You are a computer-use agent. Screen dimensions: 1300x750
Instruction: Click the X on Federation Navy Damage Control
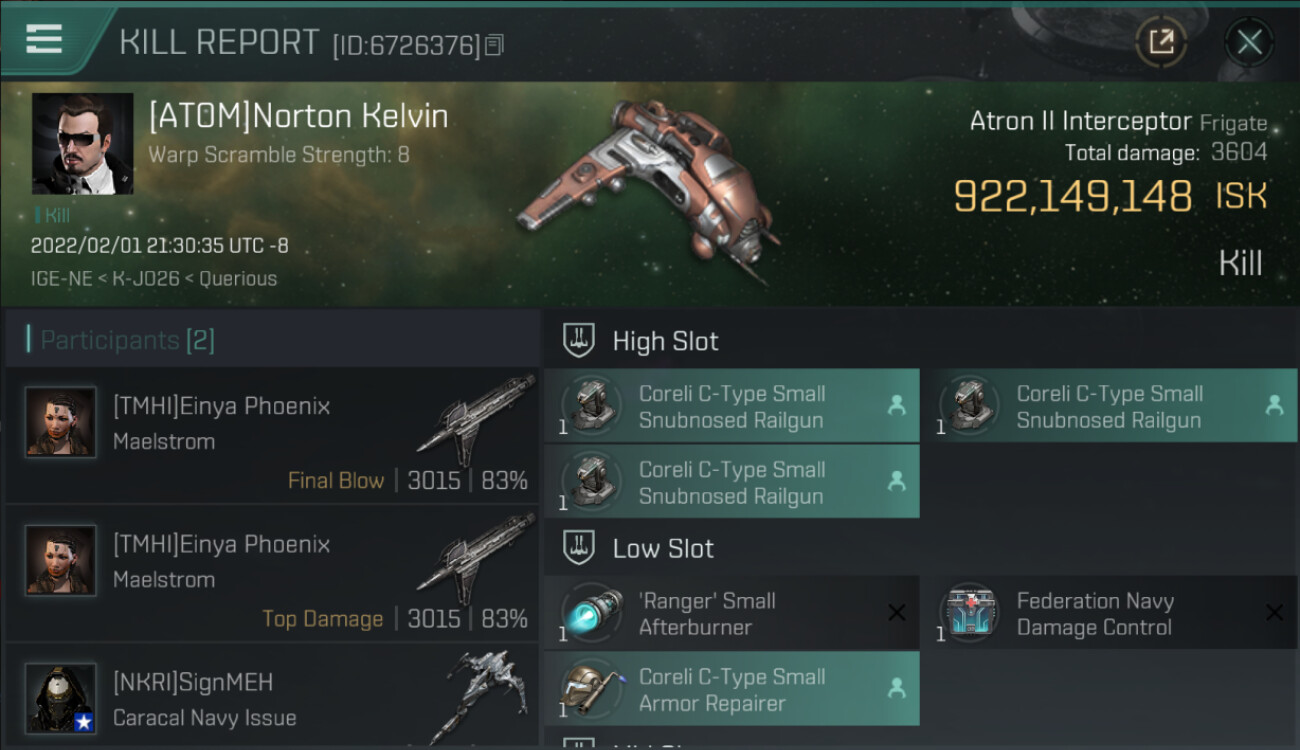(x=1274, y=613)
